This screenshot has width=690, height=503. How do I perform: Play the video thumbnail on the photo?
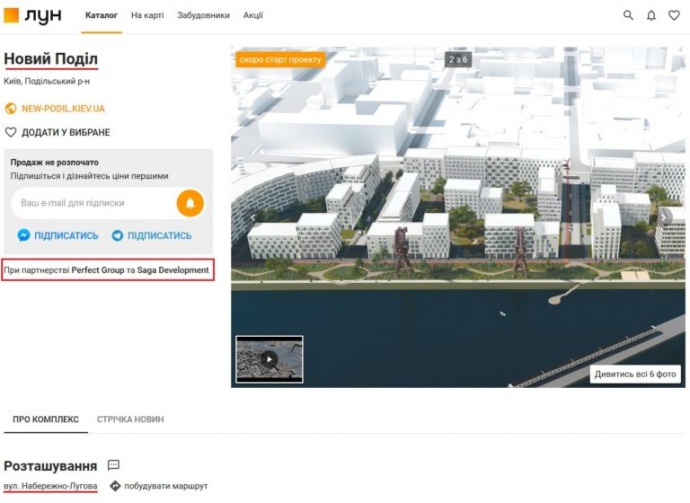coord(269,358)
